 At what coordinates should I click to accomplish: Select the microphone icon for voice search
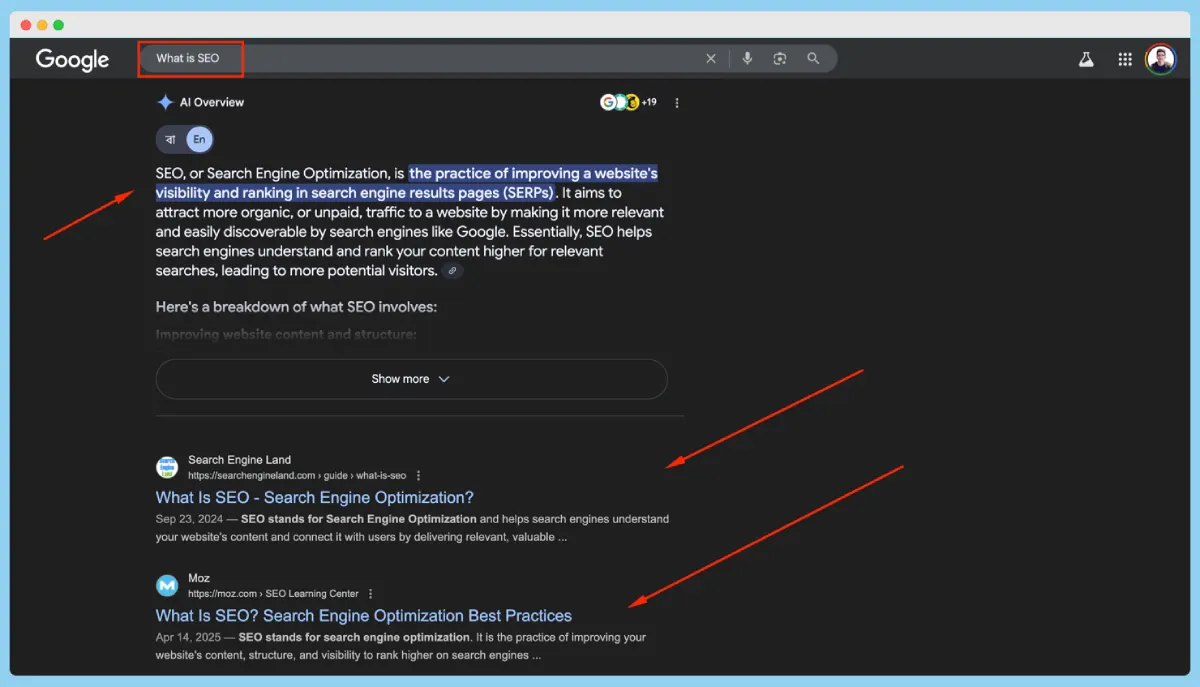pos(747,58)
